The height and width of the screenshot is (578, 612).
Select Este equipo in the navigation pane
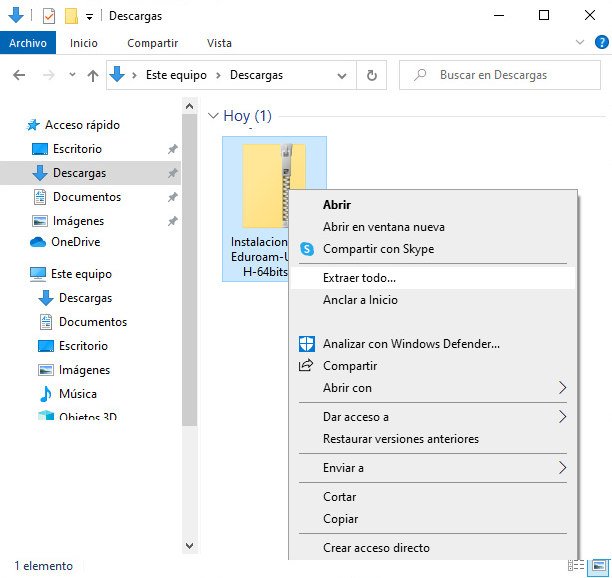tap(81, 274)
